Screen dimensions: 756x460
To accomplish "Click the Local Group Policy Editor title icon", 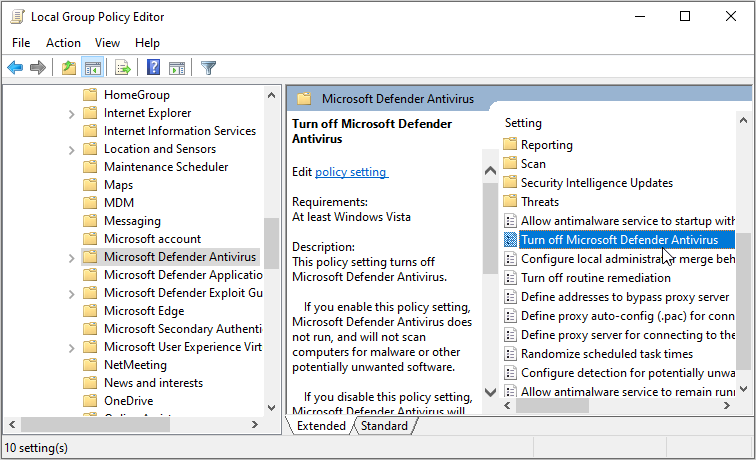I will click(x=17, y=17).
